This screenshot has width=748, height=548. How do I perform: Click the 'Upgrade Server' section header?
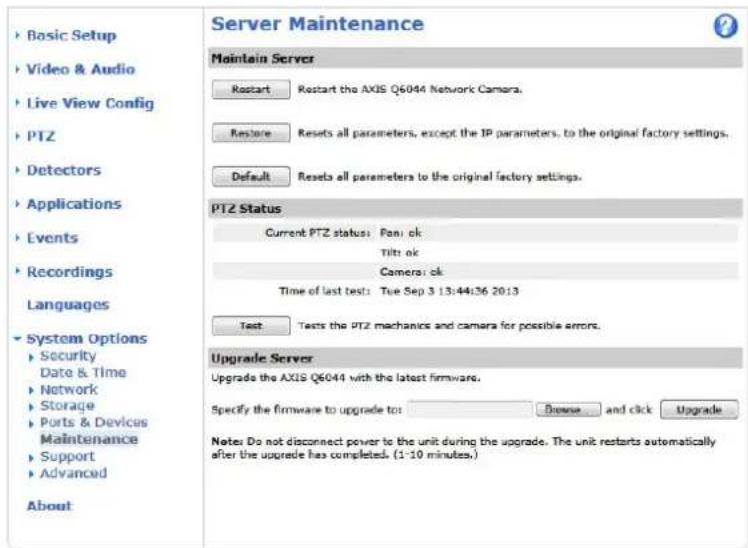click(x=262, y=358)
